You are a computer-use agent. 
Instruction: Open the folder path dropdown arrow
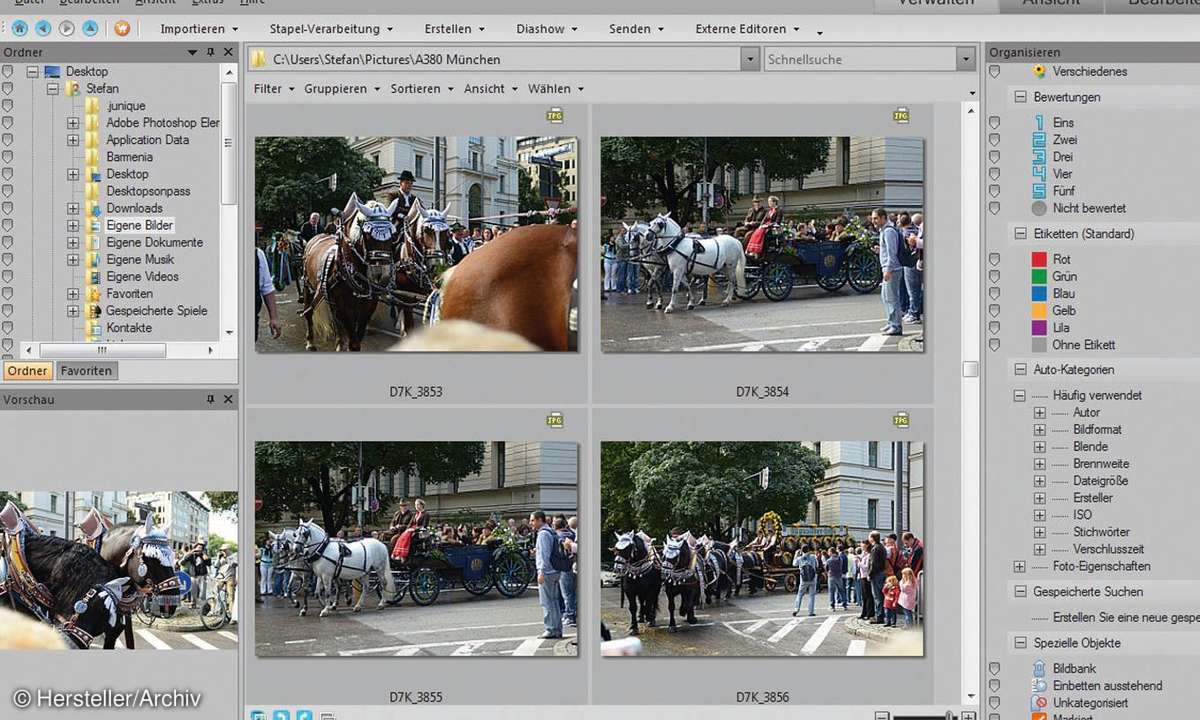(x=750, y=59)
